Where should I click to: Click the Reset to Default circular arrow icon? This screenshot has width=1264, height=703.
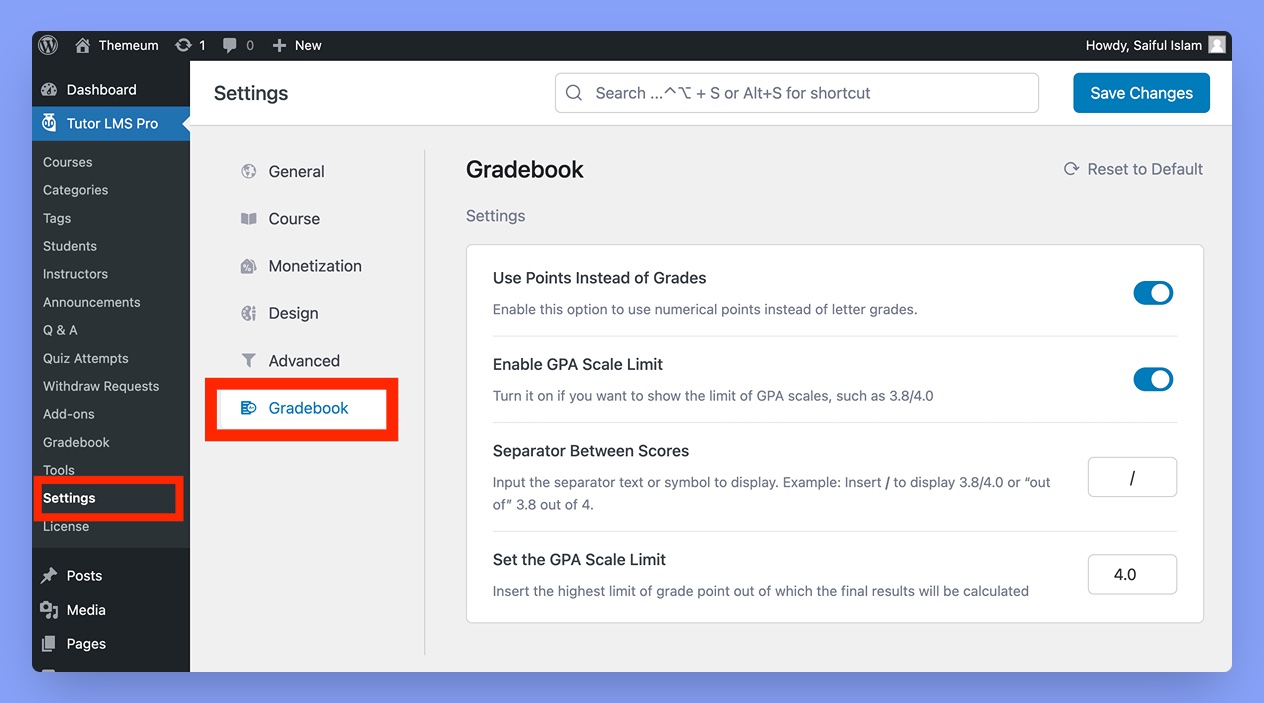(1071, 169)
